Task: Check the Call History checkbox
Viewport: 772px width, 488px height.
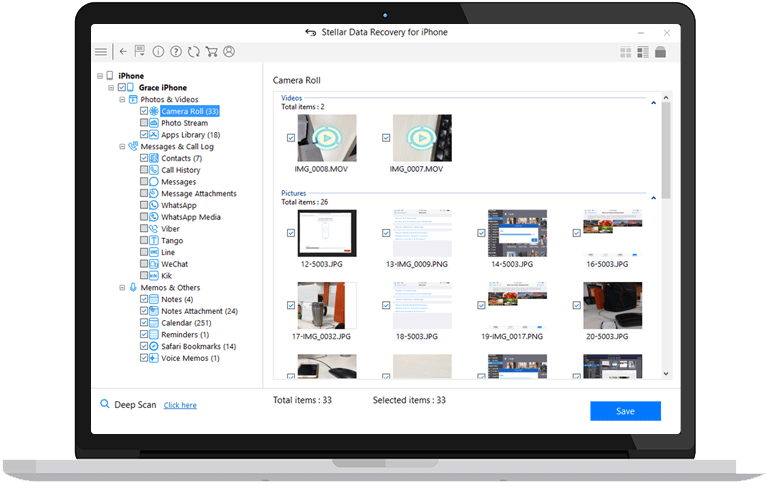Action: [144, 170]
